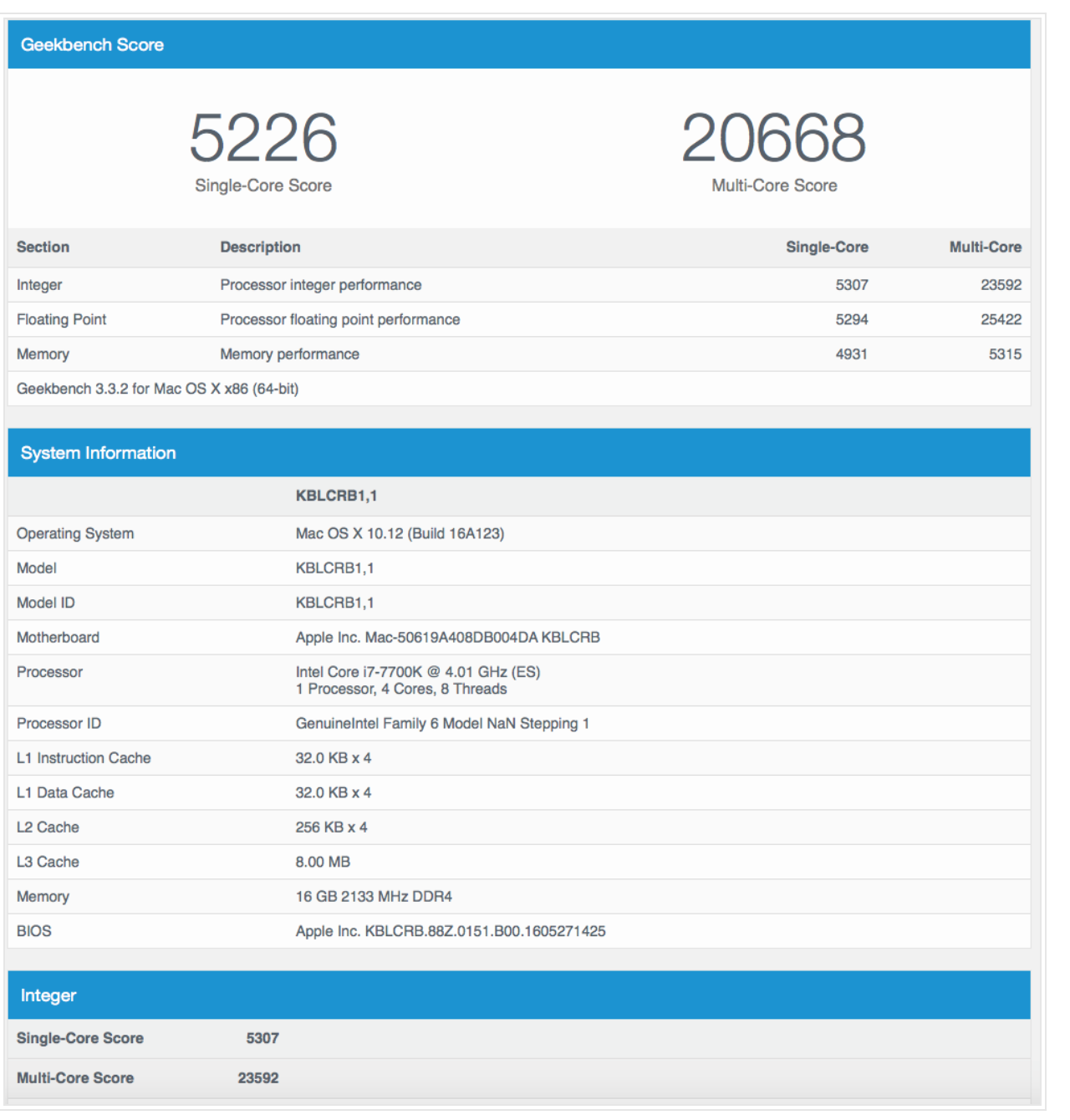The width and height of the screenshot is (1070, 1120).
Task: Click the Multi-Core Score label under 20668
Action: tap(774, 186)
